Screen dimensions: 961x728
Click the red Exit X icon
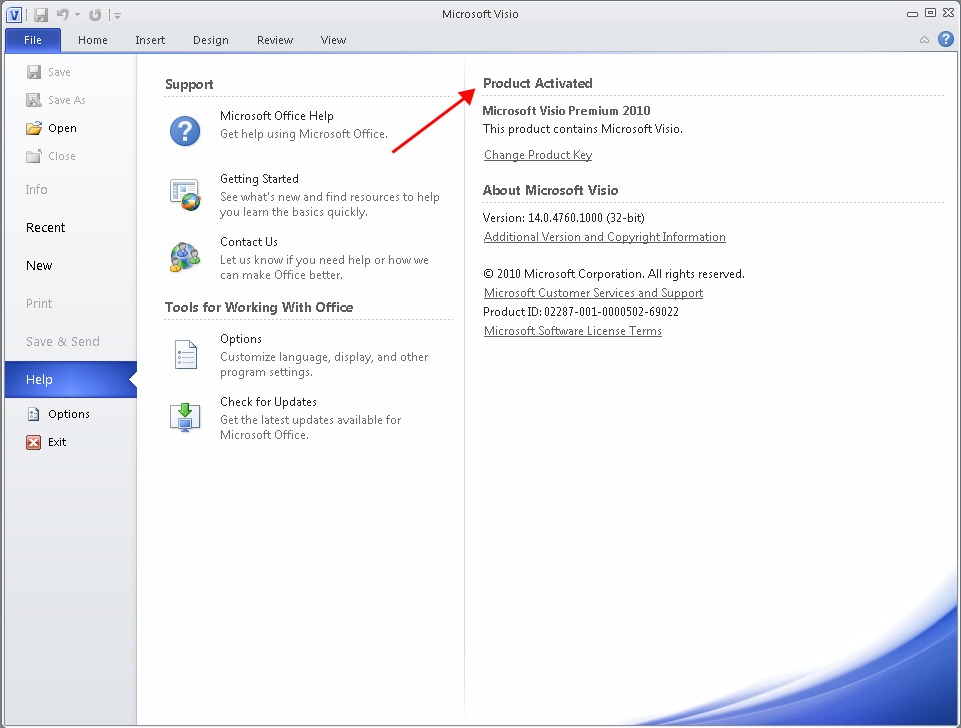click(x=34, y=442)
